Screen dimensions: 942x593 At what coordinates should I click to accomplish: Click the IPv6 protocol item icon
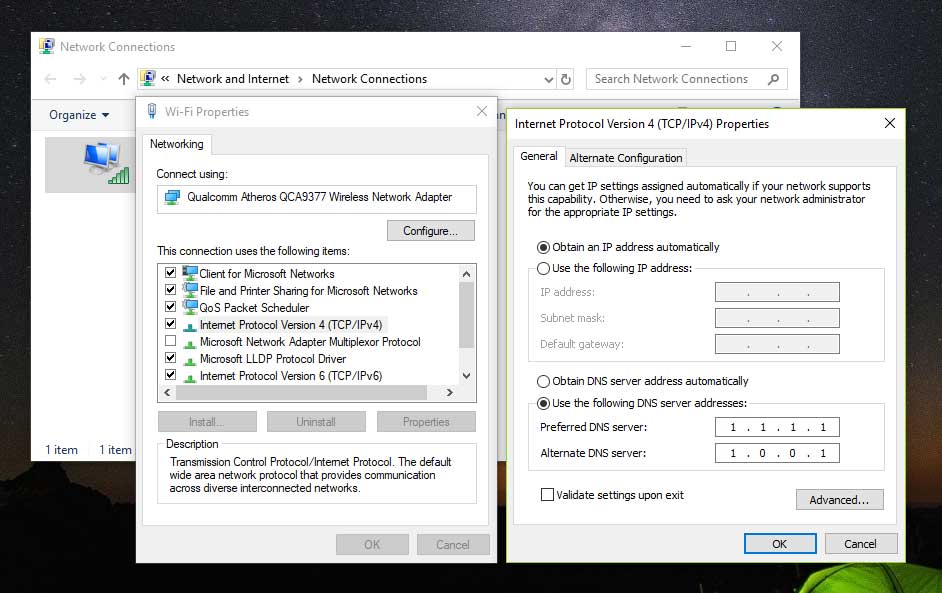[x=190, y=377]
